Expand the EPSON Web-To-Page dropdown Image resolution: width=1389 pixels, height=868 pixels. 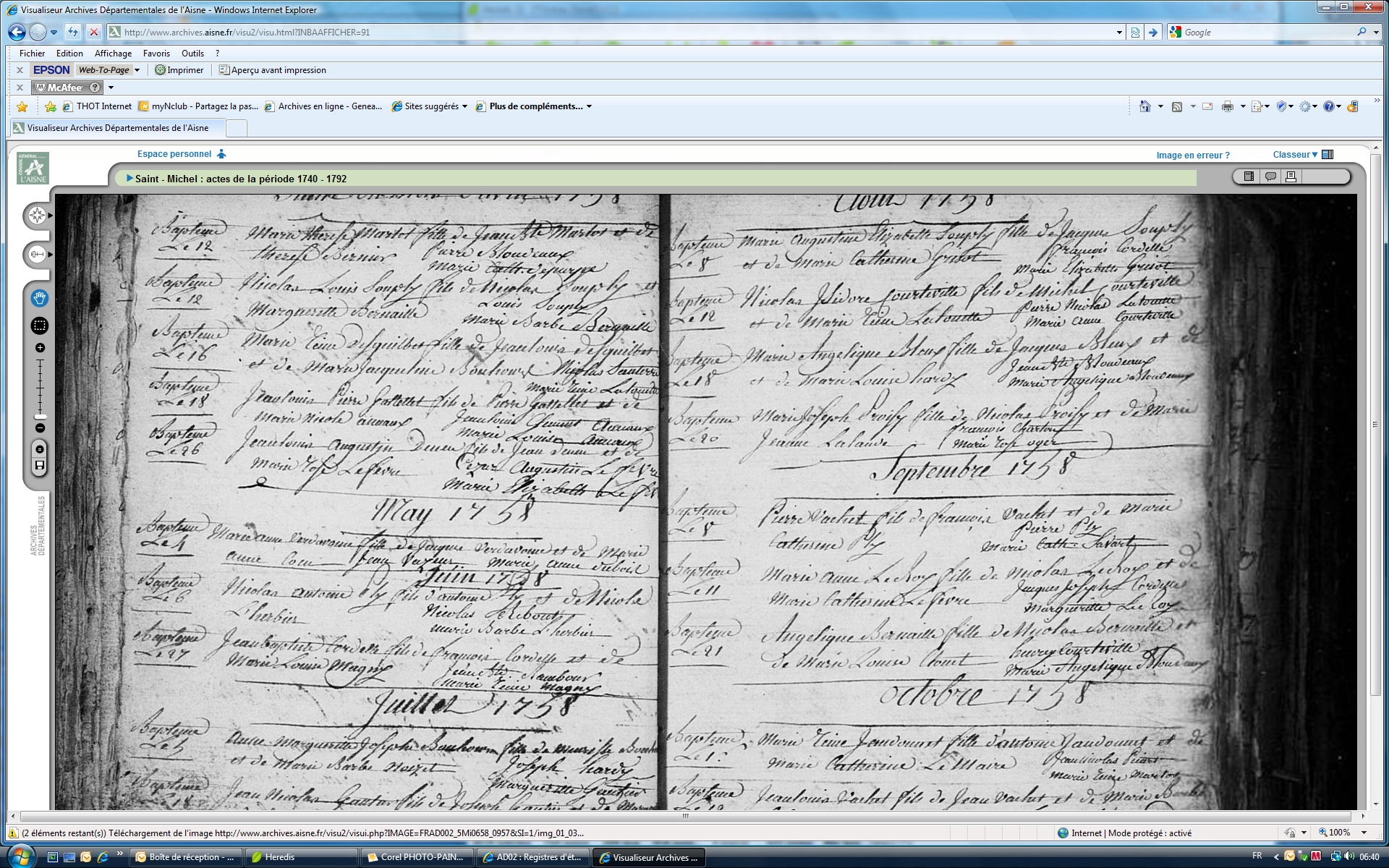pos(137,70)
